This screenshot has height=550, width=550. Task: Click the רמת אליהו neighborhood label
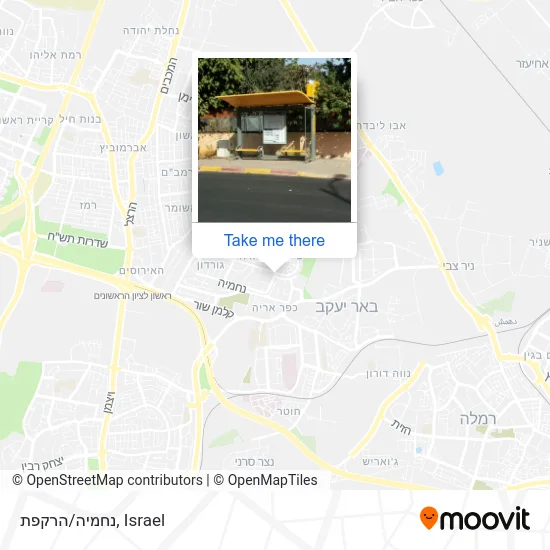point(55,55)
